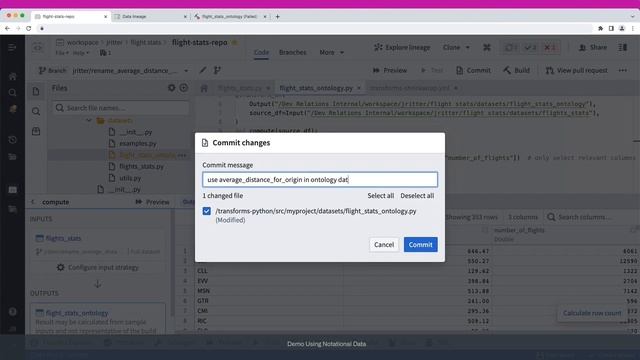Open examples.py in the file tree

(138, 143)
